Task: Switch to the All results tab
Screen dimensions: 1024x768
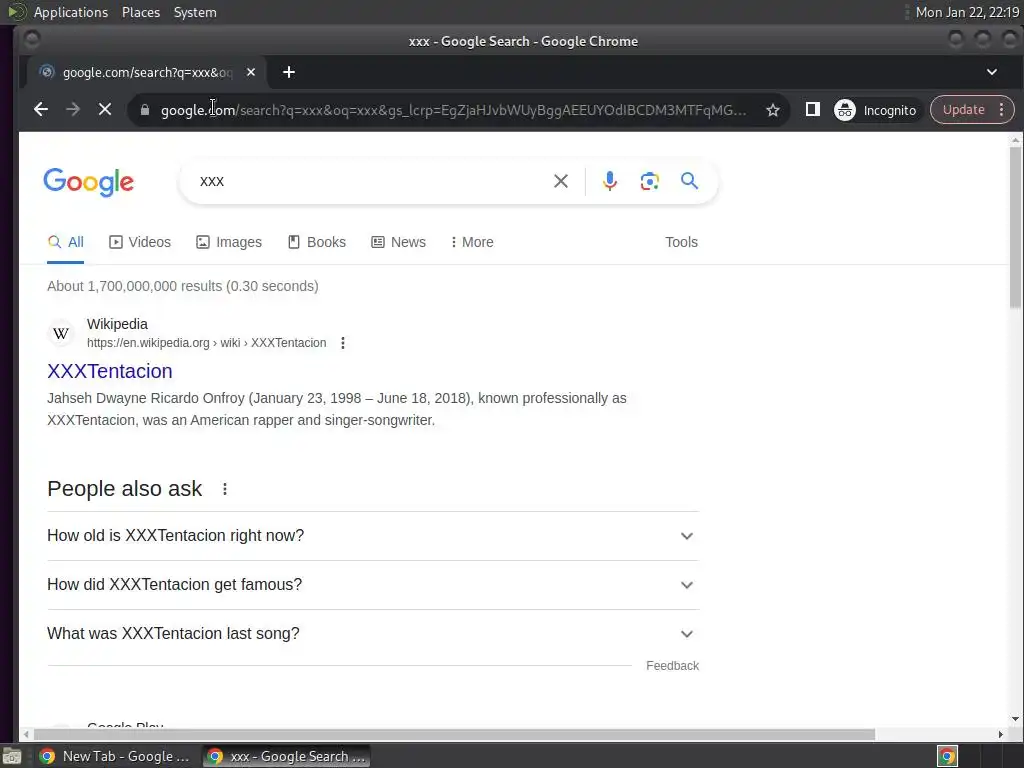Action: (x=65, y=242)
